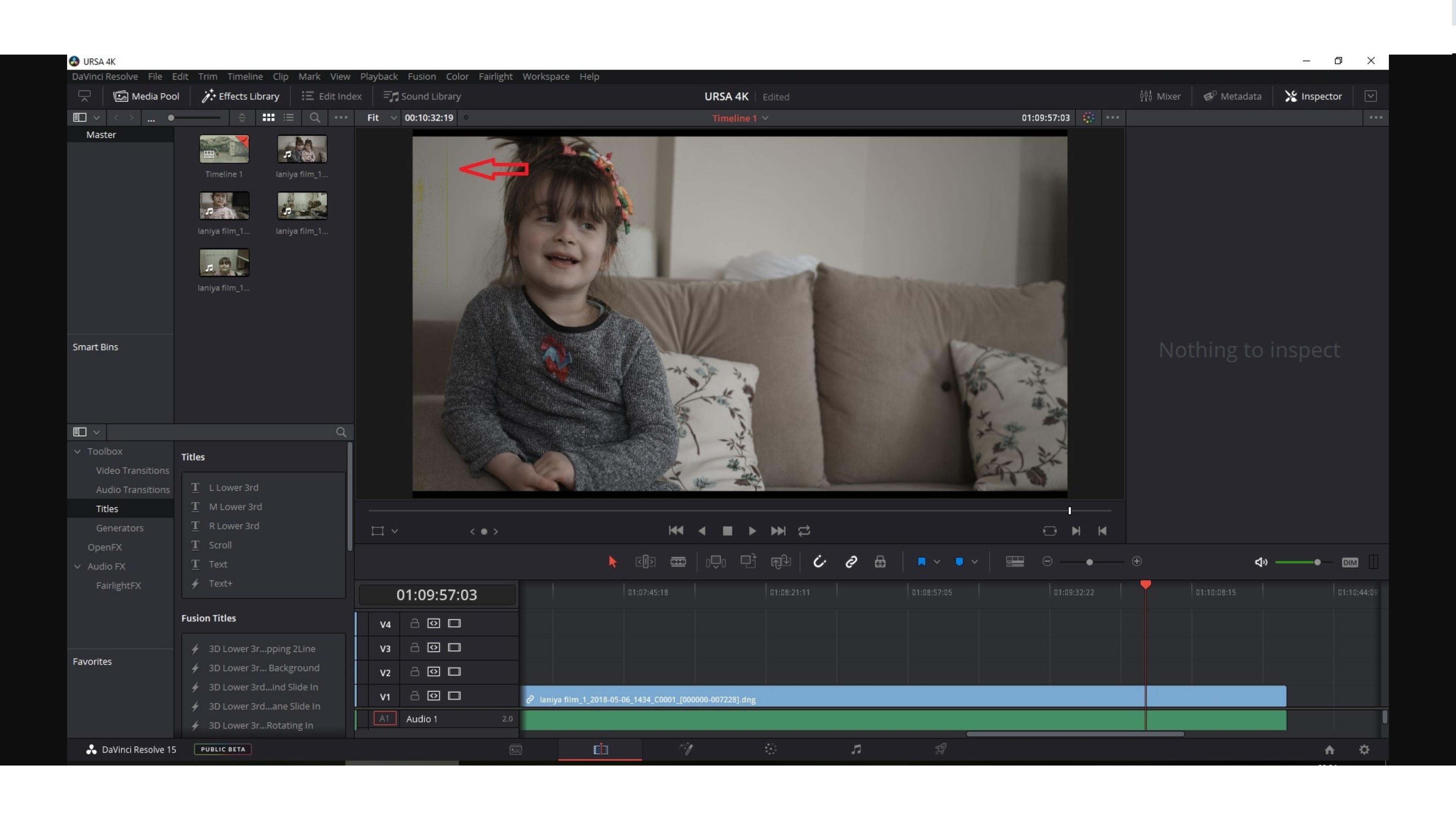Screen dimensions: 1456x819
Task: Click the Overwrite Clip icon
Action: tap(748, 561)
